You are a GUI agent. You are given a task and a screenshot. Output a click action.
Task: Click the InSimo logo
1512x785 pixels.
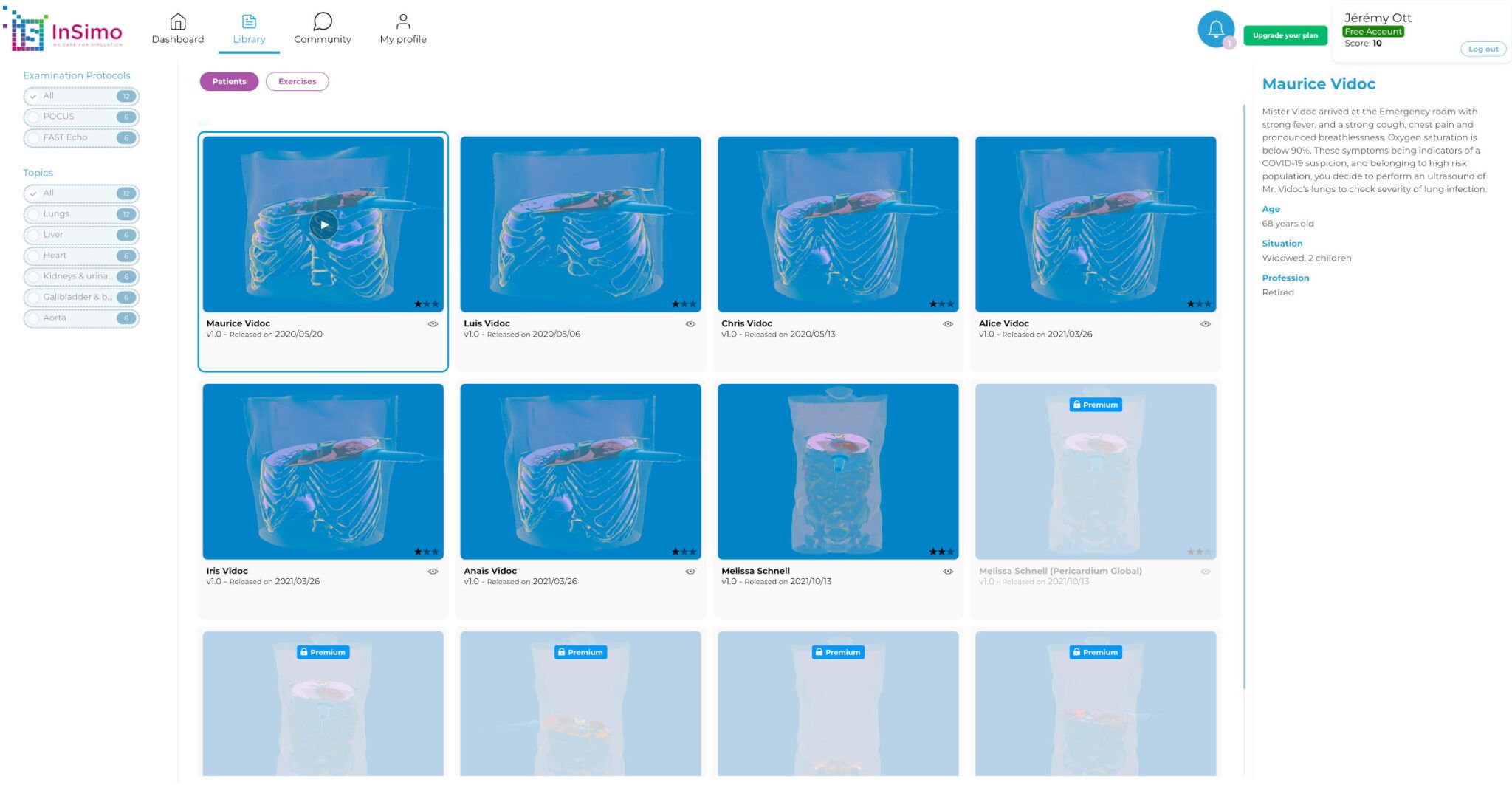65,31
